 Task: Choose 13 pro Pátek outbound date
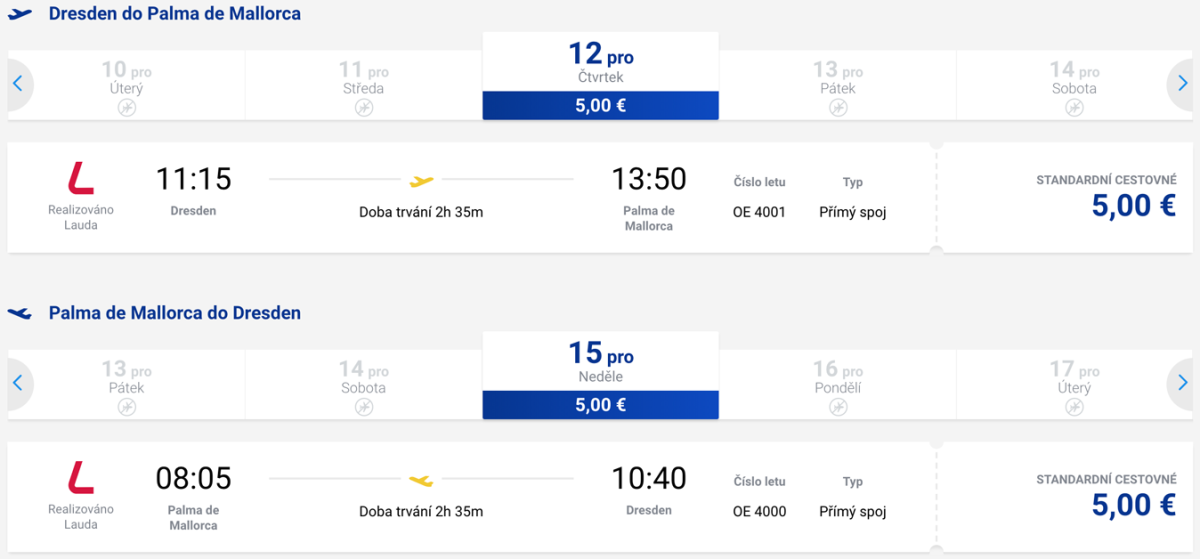coord(838,80)
